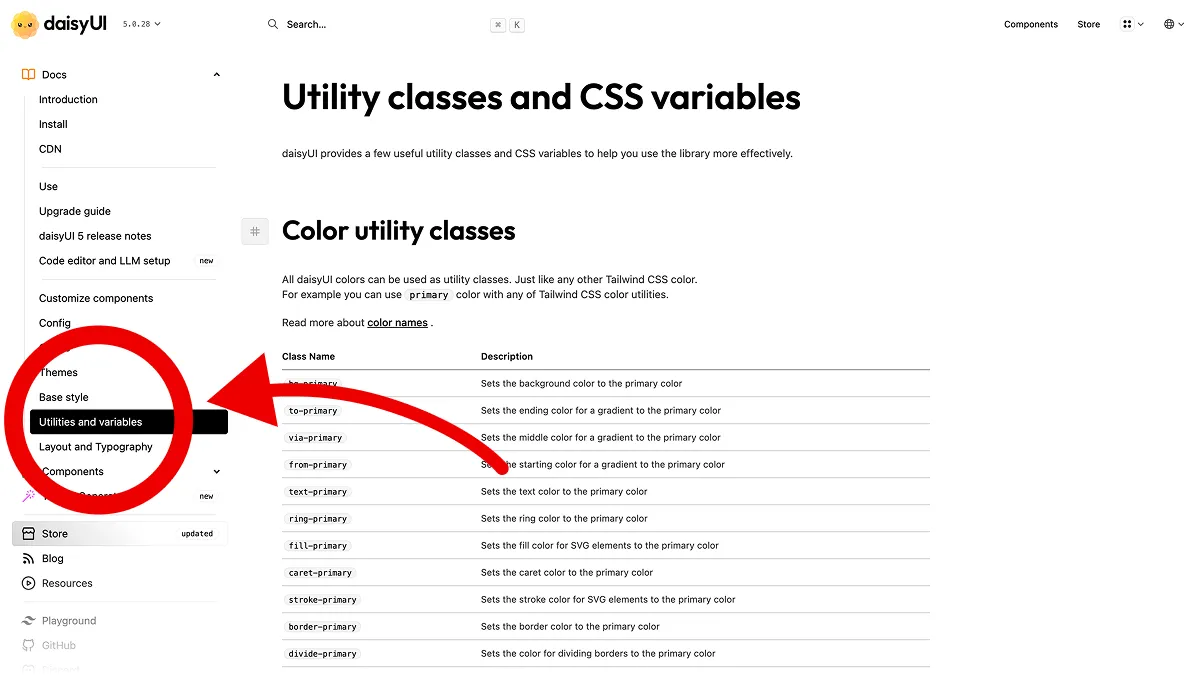Click the search magnifier icon
This screenshot has height=675, width=1200.
(x=273, y=24)
